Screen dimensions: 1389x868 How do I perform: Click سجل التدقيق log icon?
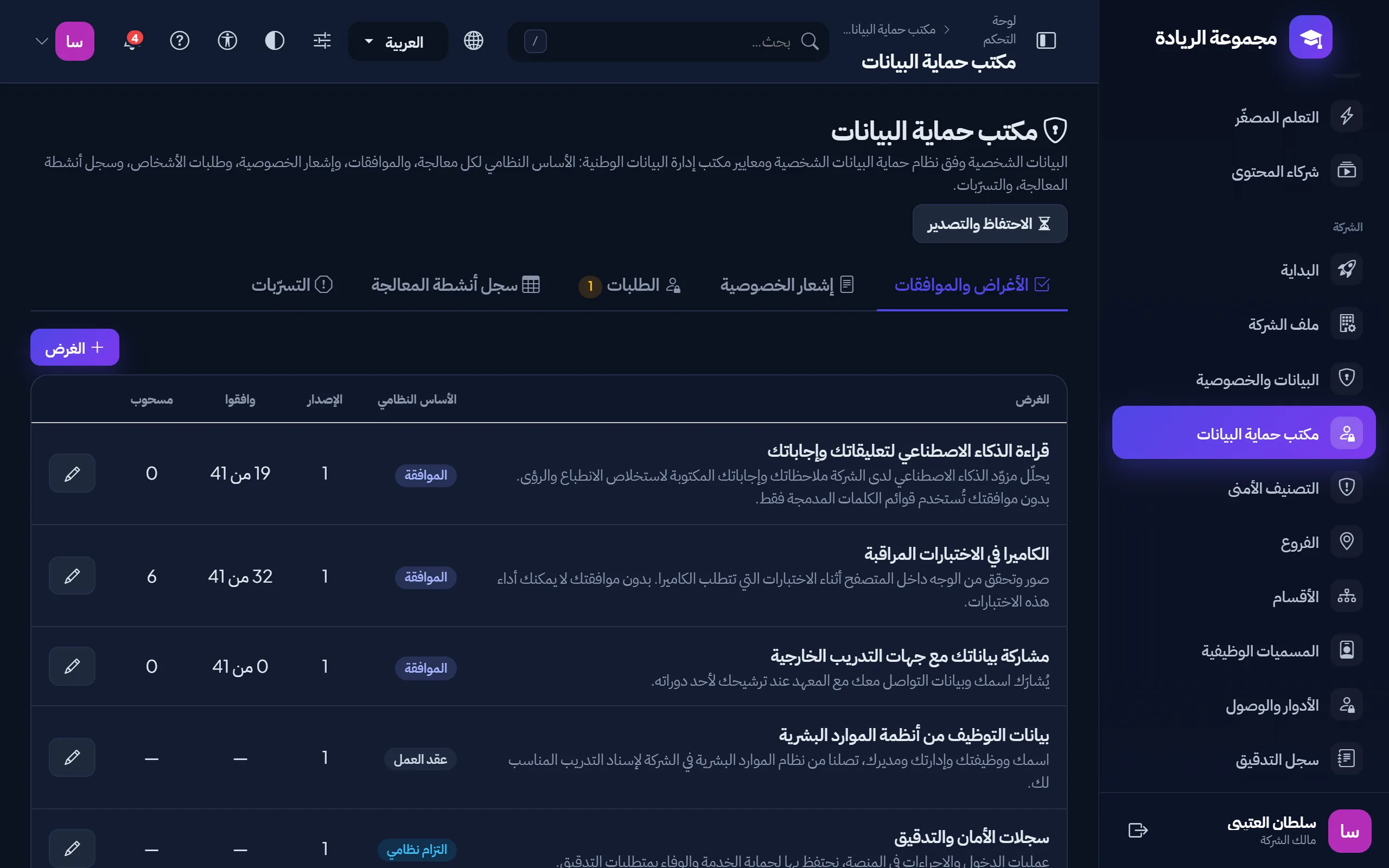pos(1347,759)
